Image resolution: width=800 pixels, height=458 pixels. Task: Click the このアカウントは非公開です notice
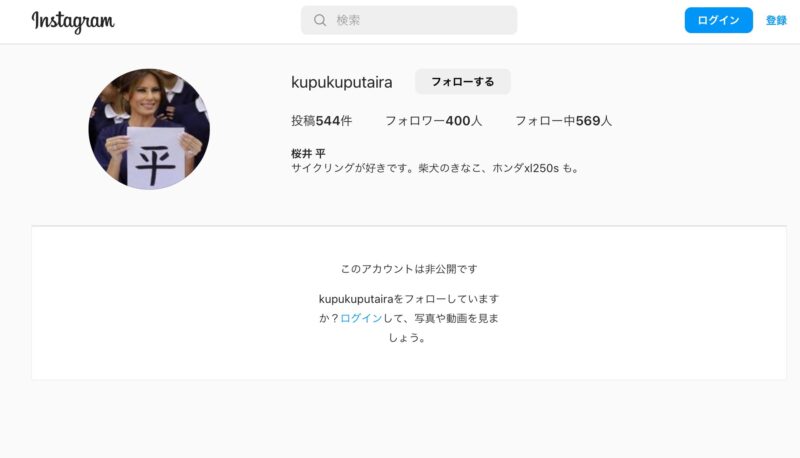pos(409,269)
